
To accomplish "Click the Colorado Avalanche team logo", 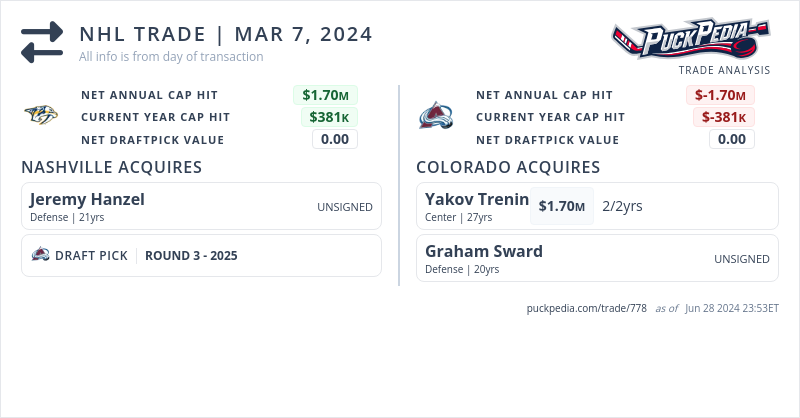I will pyautogui.click(x=435, y=116).
